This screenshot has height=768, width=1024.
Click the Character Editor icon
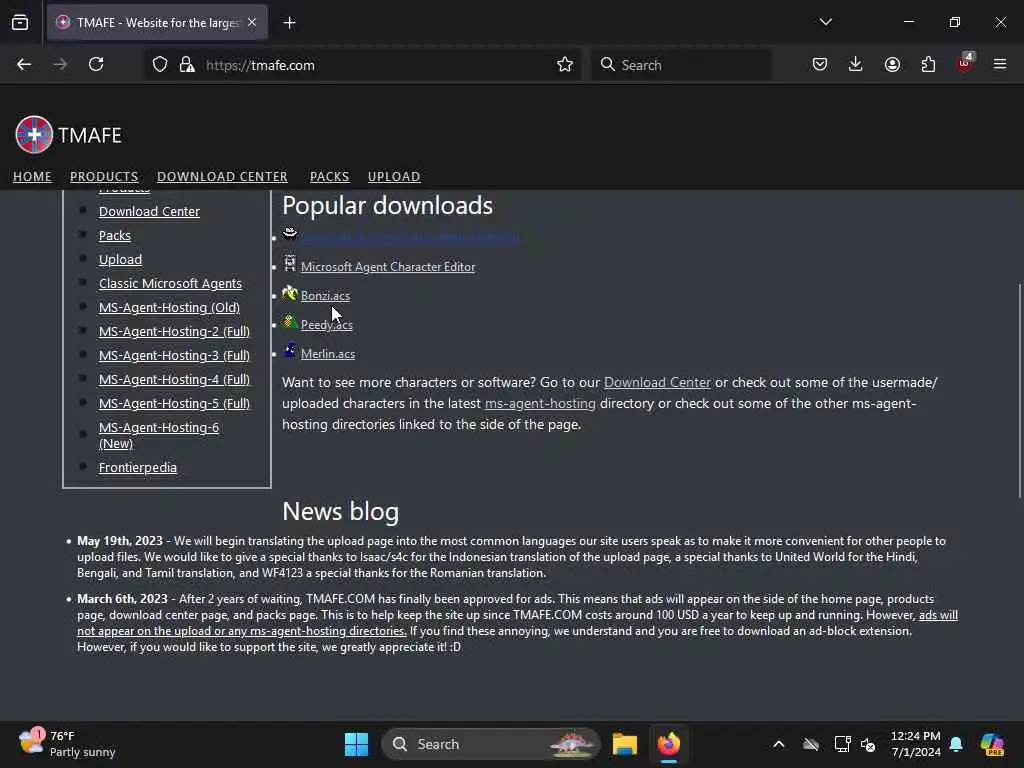(x=290, y=264)
